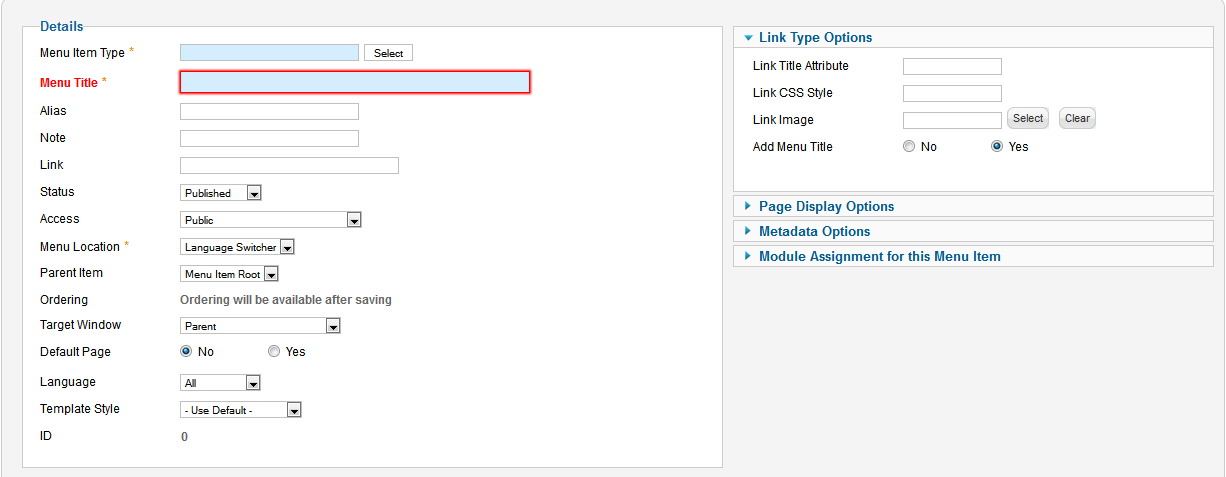Expand Module Assignment arrow icon
This screenshot has width=1226, height=477.
click(x=748, y=256)
